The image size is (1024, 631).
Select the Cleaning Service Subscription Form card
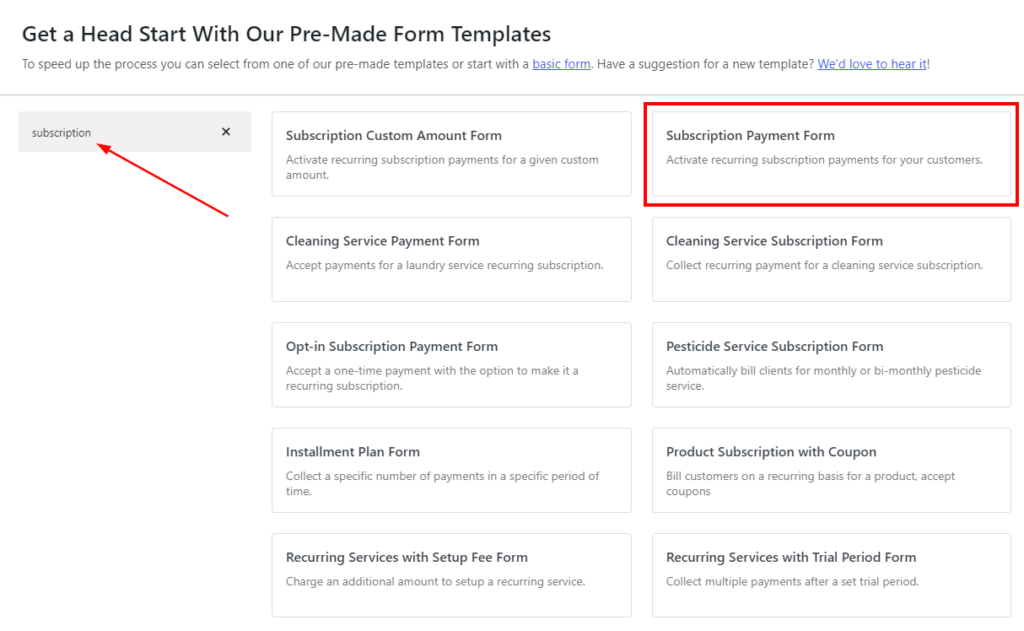pyautogui.click(x=831, y=259)
